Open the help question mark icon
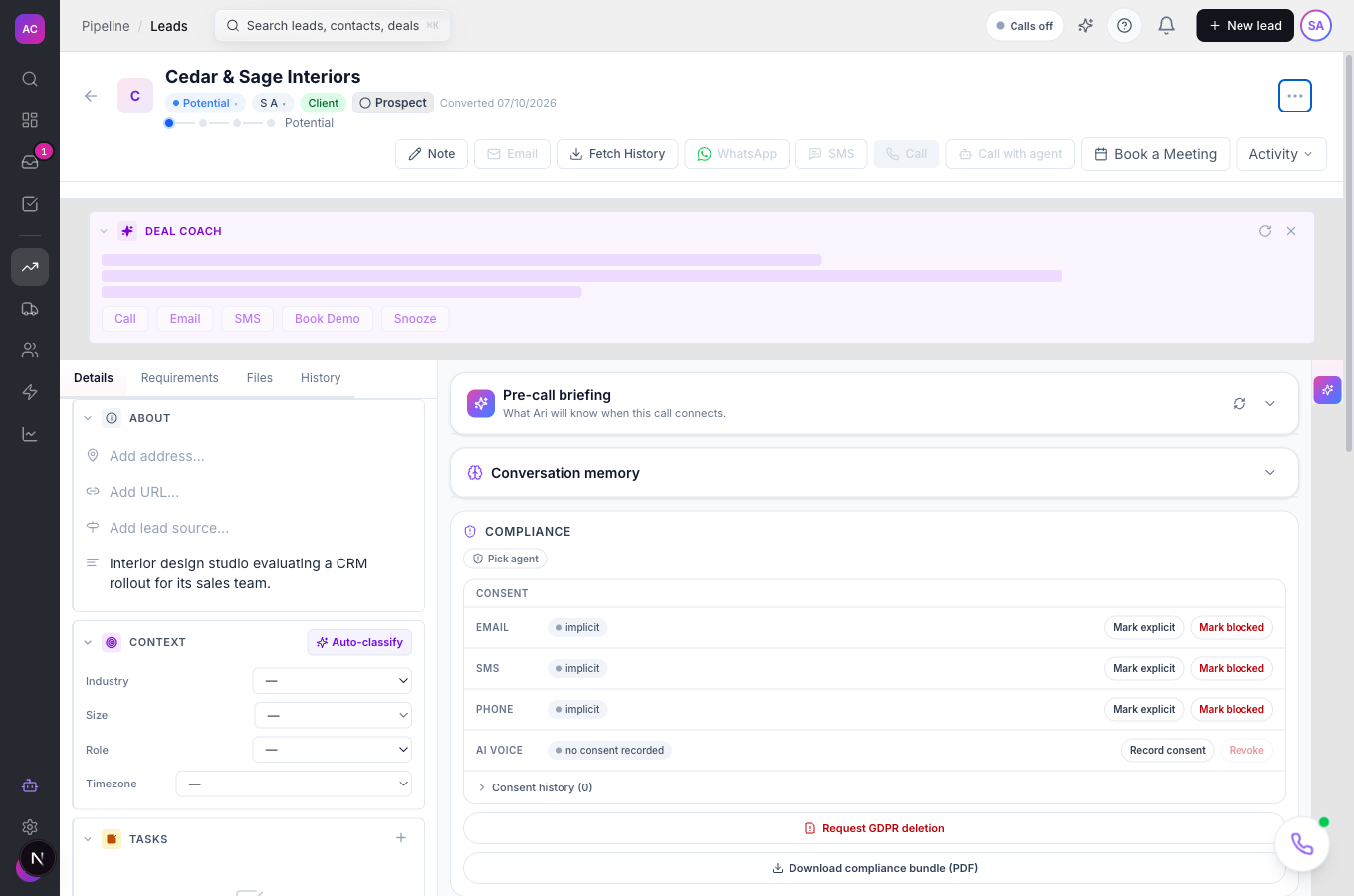 (1124, 26)
